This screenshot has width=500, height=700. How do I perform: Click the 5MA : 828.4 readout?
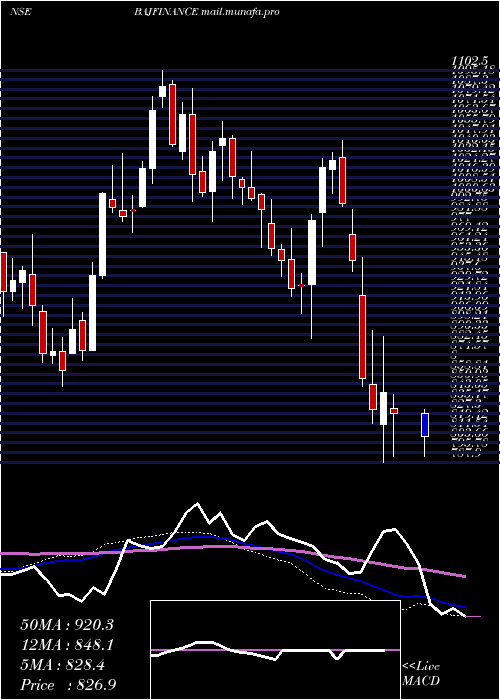point(63,665)
